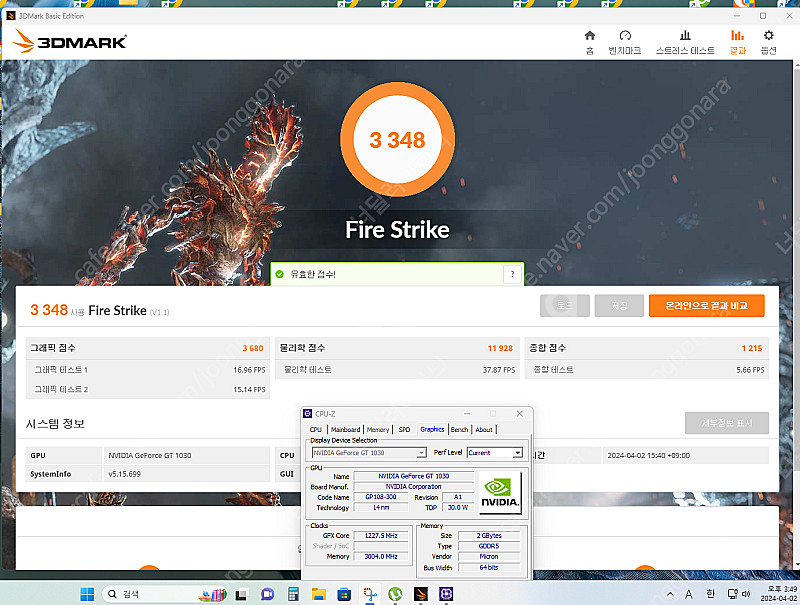Click the greyed-out load button
Screen dimensions: 800x605
[565, 306]
